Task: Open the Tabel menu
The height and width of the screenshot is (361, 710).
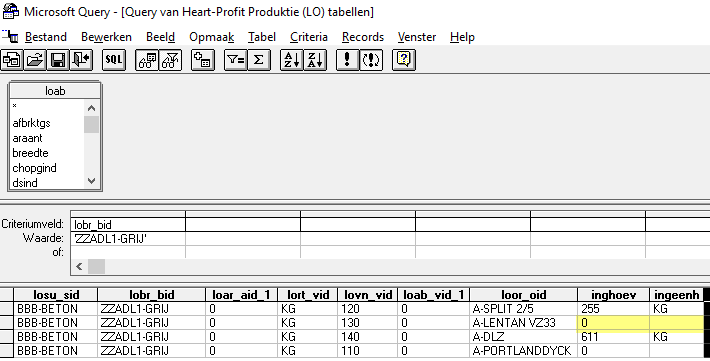Action: 262,37
